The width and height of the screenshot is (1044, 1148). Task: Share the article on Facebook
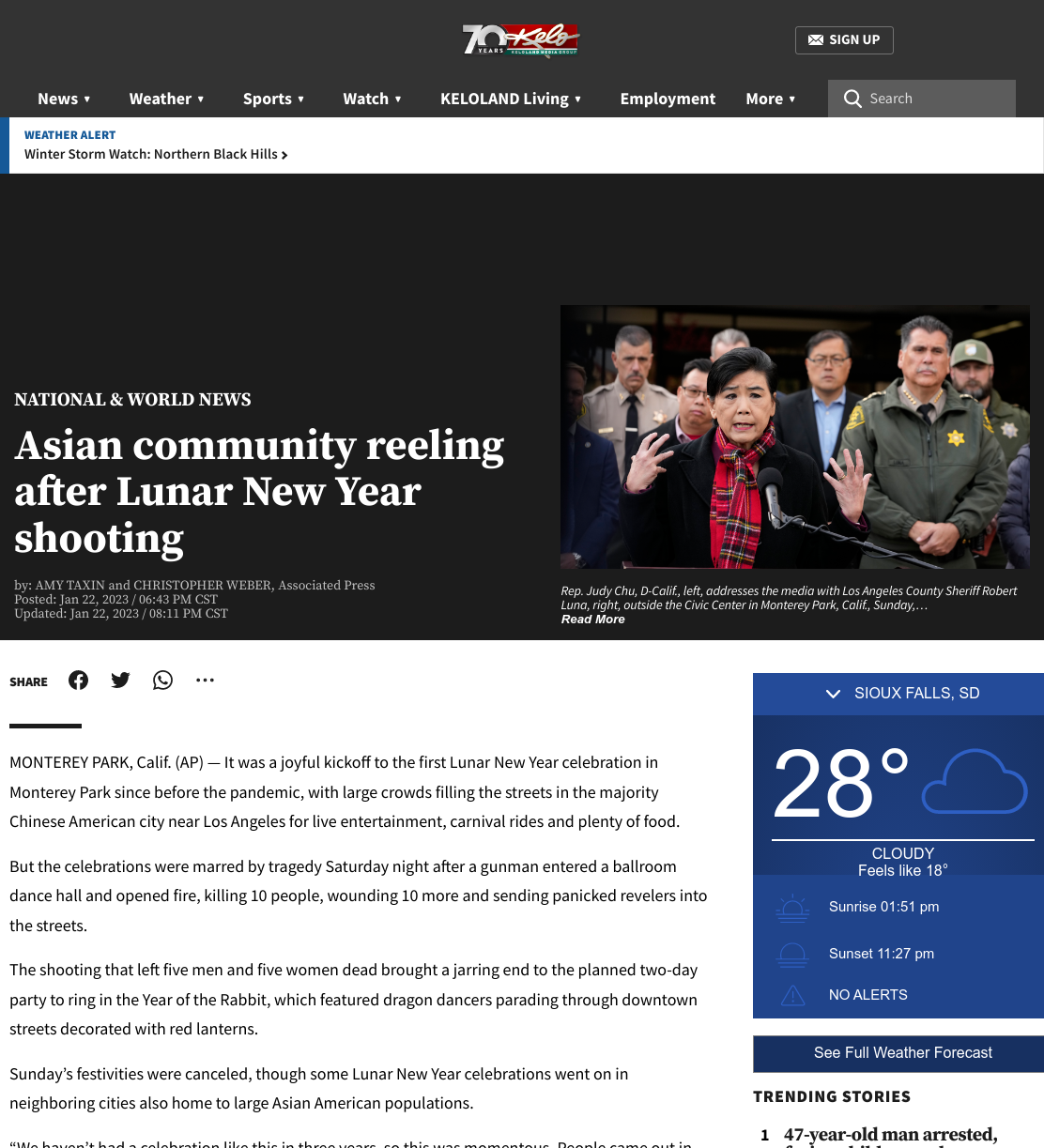79,681
